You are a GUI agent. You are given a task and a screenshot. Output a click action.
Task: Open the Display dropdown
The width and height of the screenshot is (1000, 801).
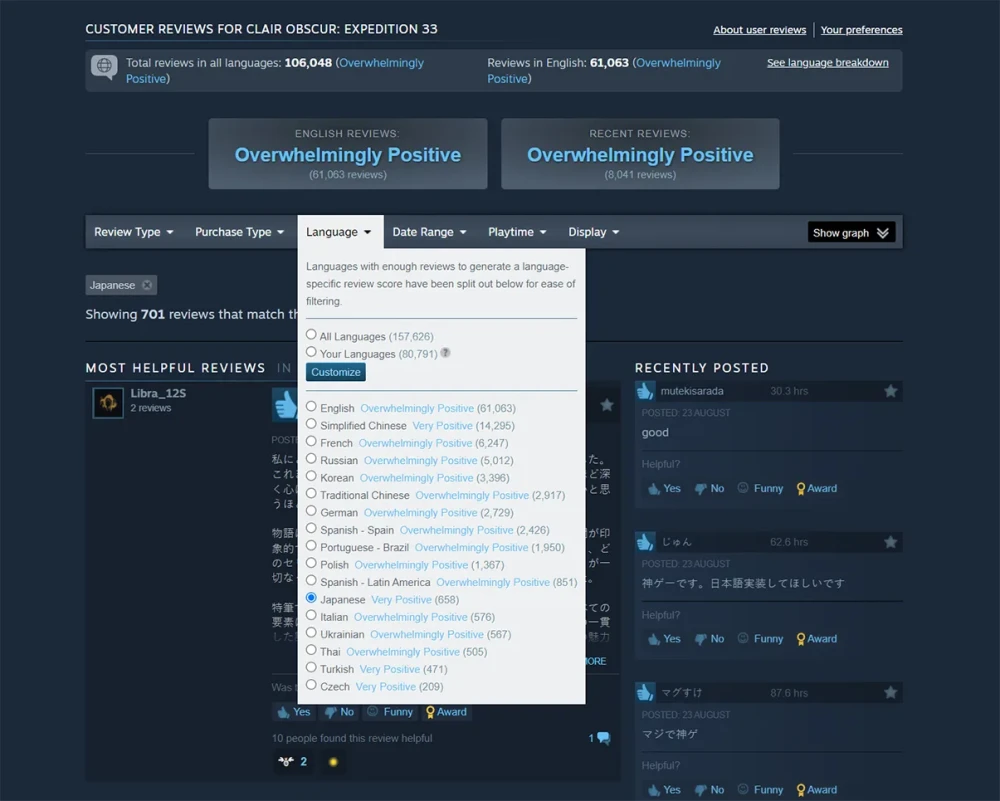(594, 232)
